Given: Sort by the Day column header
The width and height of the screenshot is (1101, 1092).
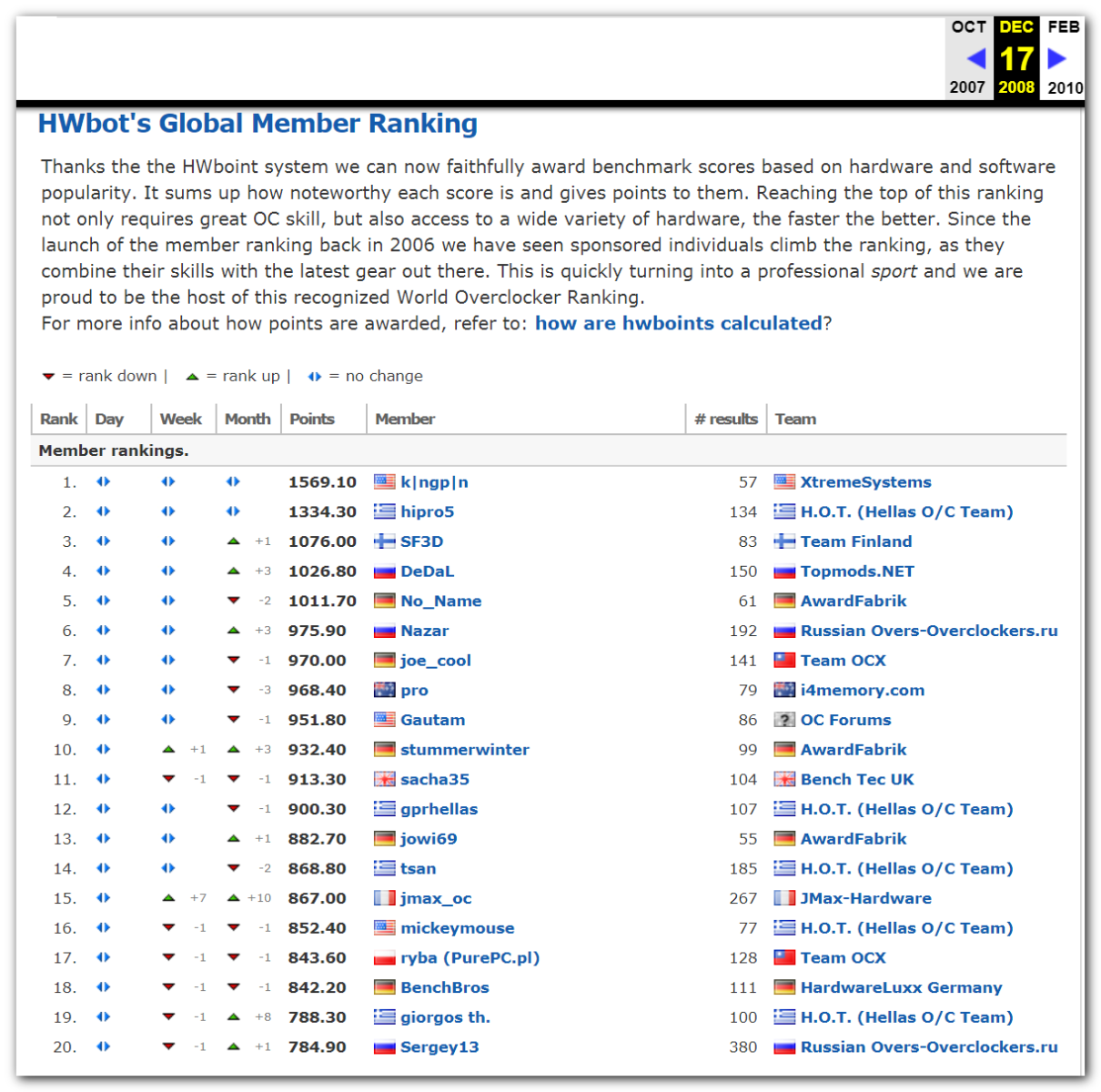Looking at the screenshot, I should [x=109, y=420].
